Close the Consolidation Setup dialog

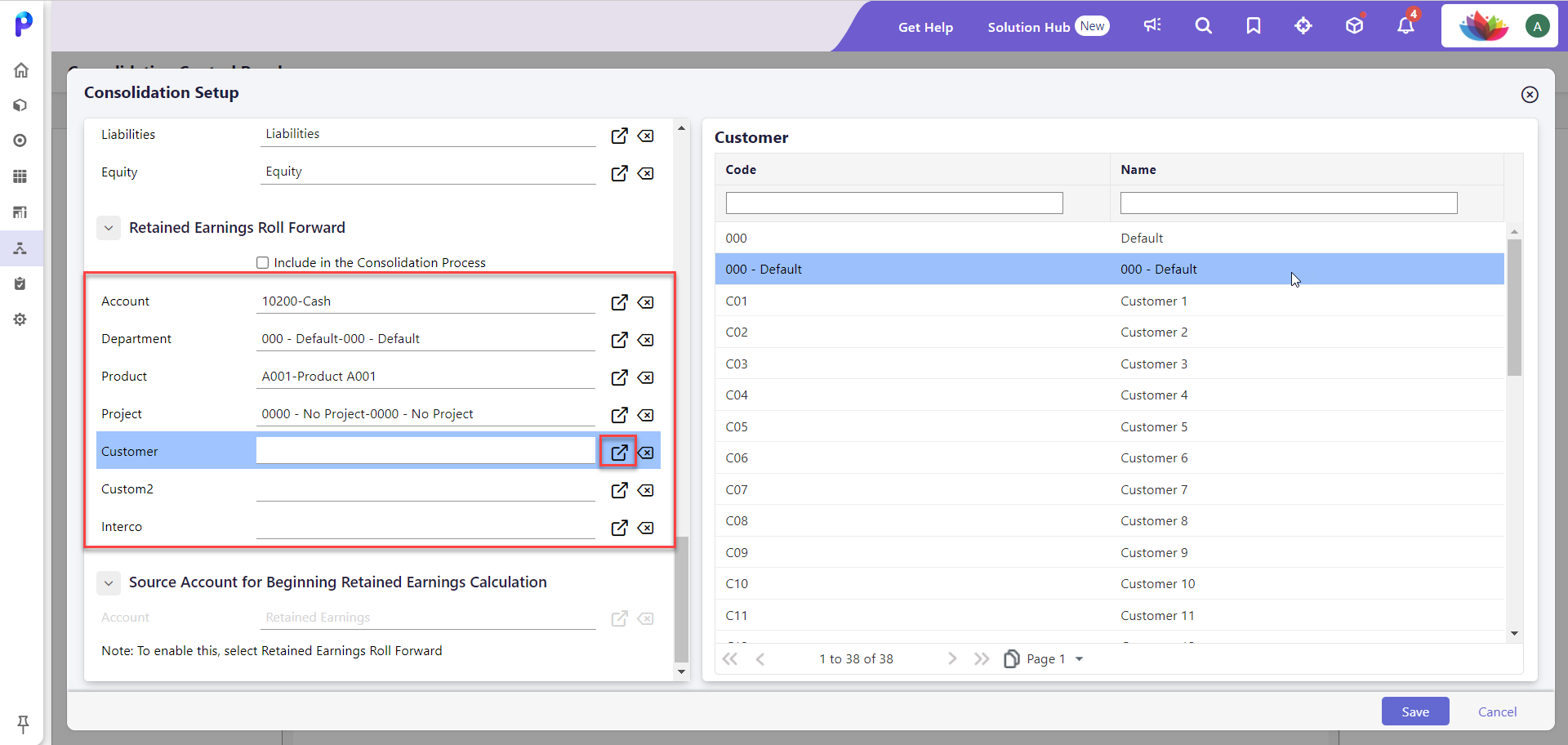[x=1530, y=95]
